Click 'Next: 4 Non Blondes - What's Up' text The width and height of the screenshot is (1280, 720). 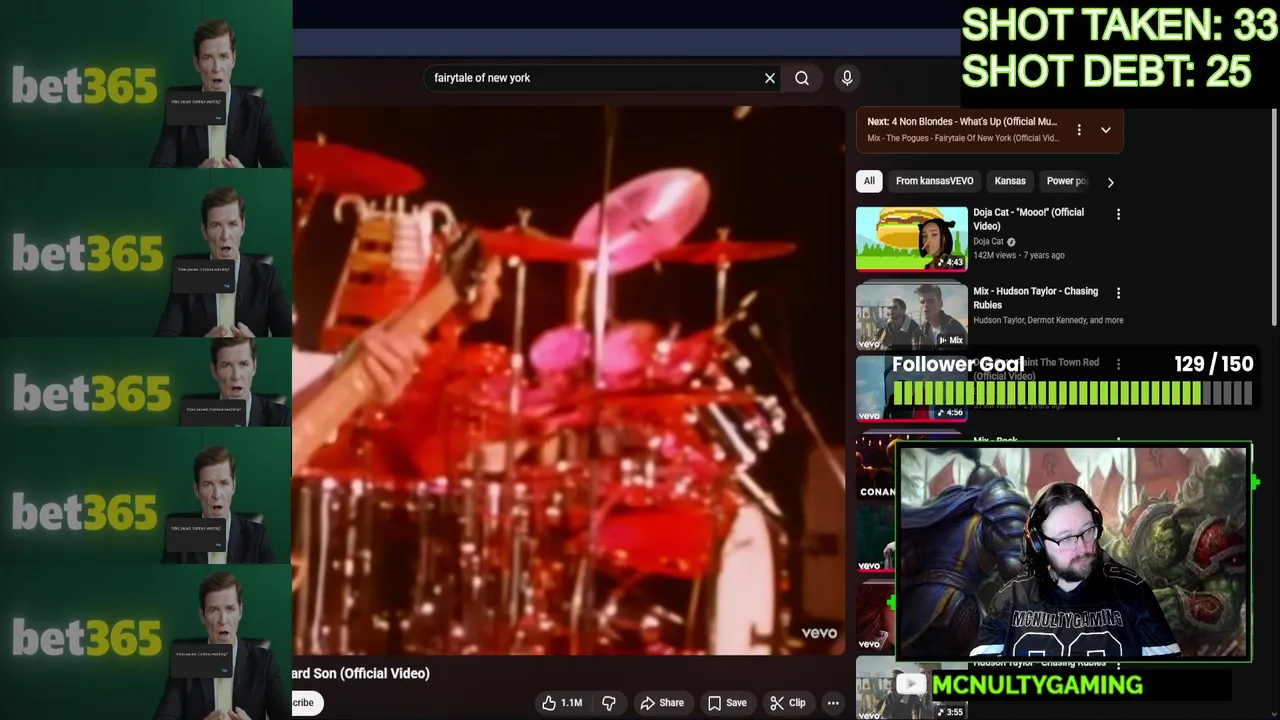pos(962,122)
